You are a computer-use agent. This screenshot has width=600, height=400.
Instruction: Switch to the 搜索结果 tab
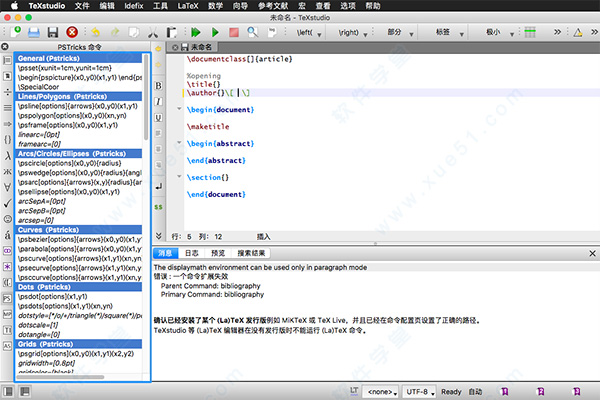tap(251, 253)
